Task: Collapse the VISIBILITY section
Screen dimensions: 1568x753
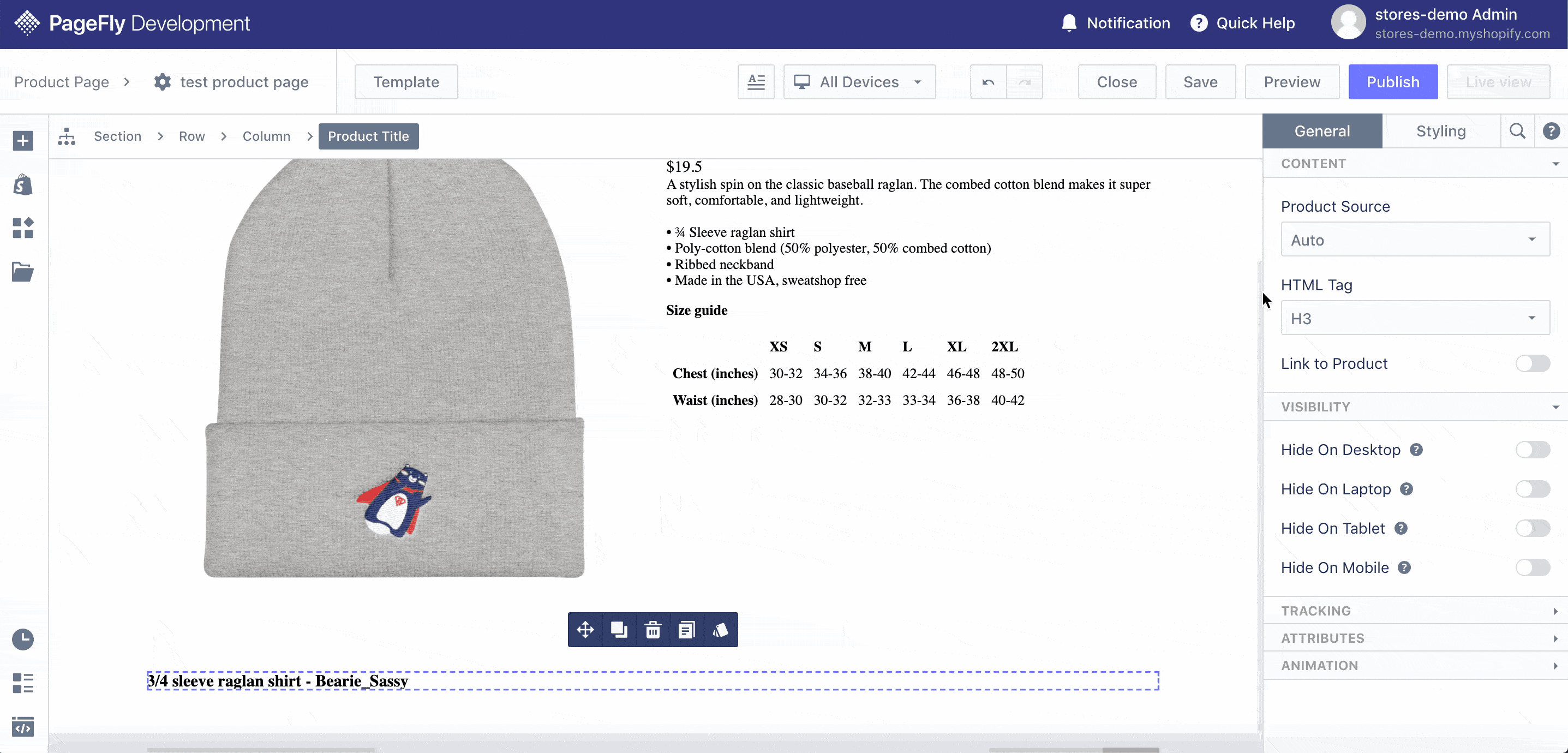Action: pos(1415,407)
